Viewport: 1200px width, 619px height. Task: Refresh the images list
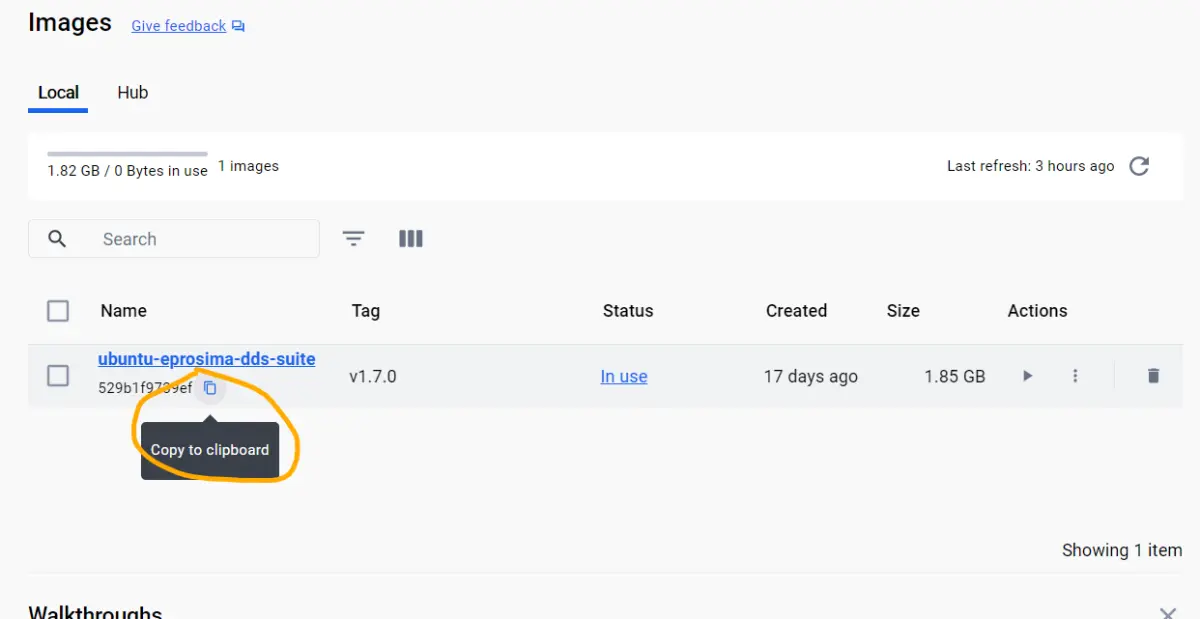[1139, 166]
